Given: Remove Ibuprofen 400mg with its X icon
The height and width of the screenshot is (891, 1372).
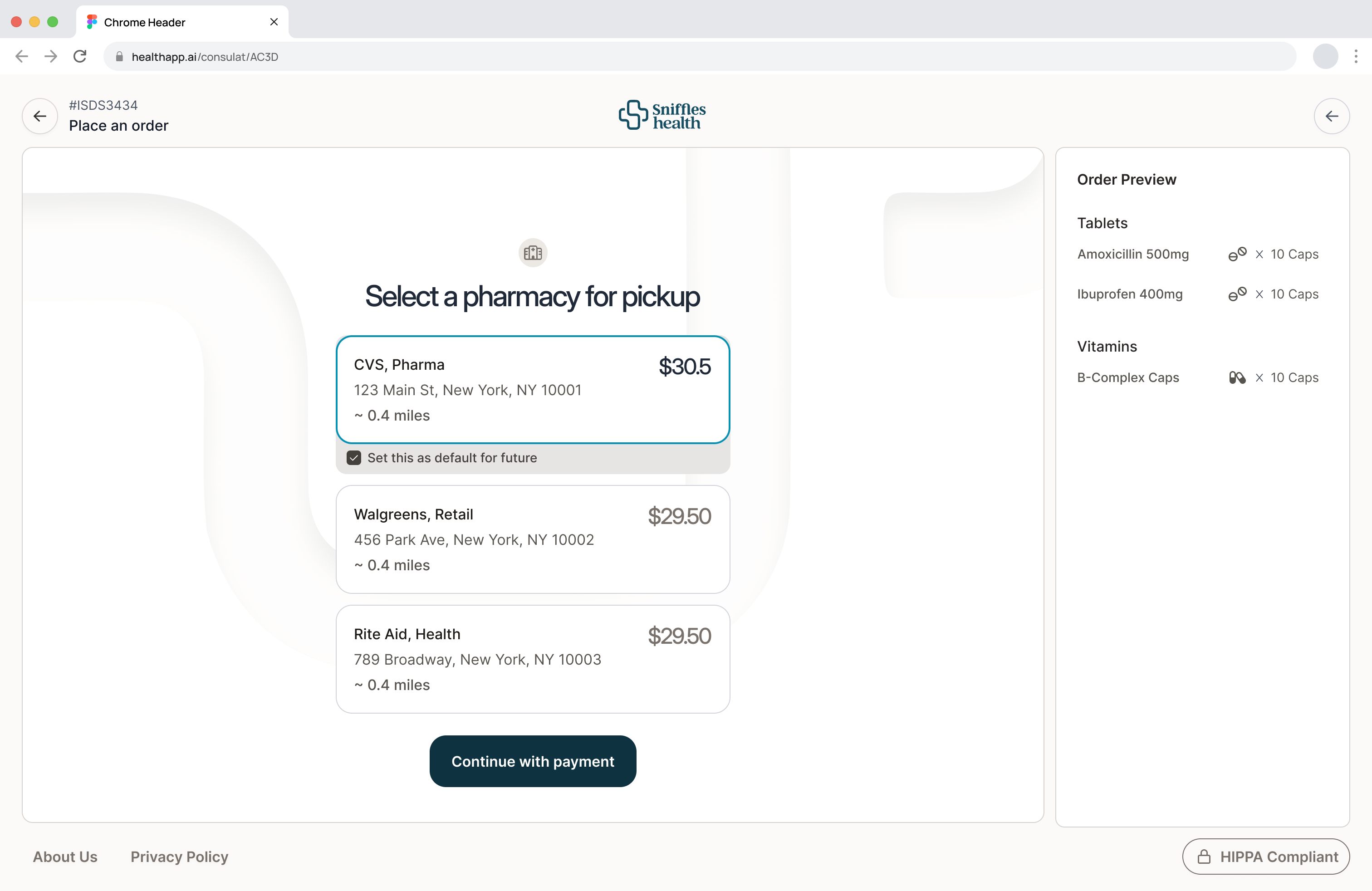Looking at the screenshot, I should click(1259, 294).
